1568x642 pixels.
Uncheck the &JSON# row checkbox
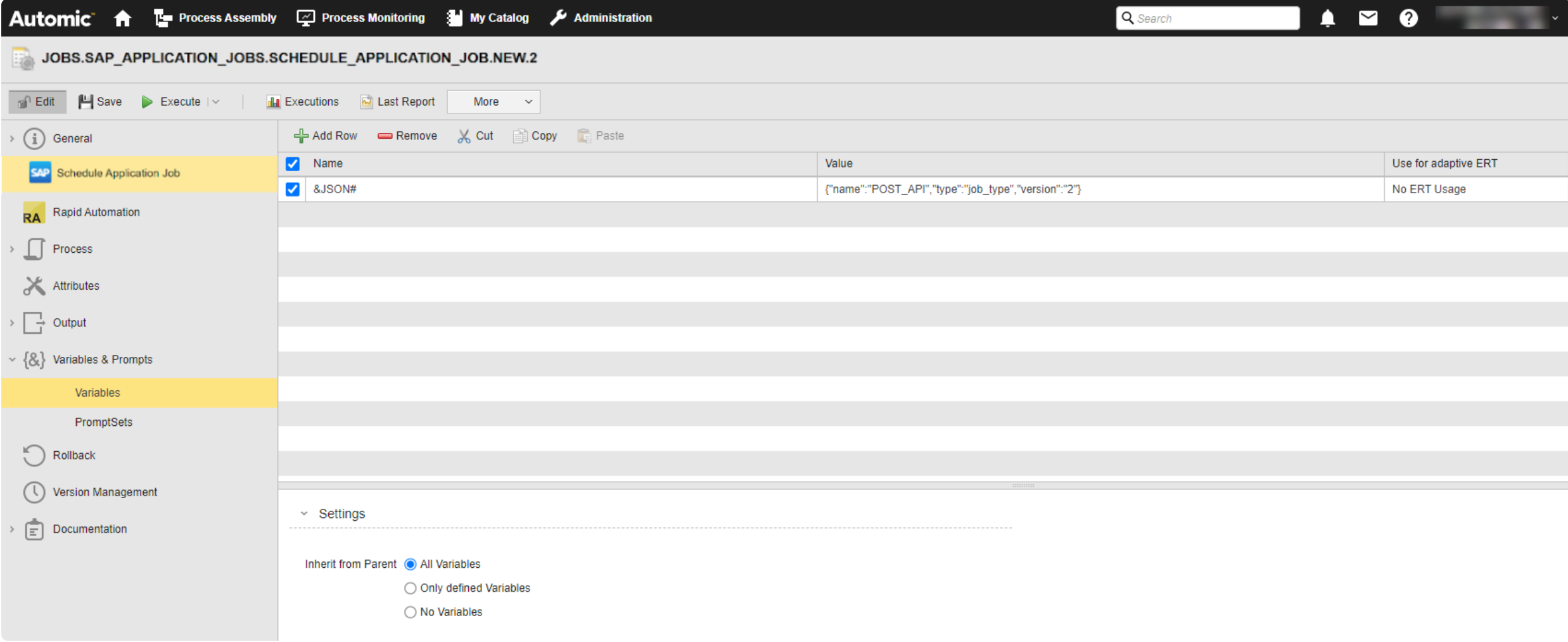pyautogui.click(x=292, y=189)
